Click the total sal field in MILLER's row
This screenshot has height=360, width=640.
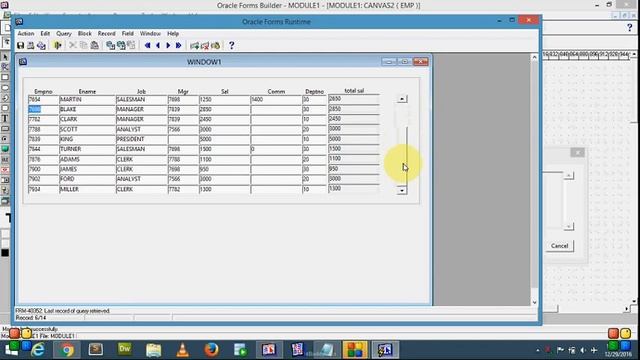point(354,189)
